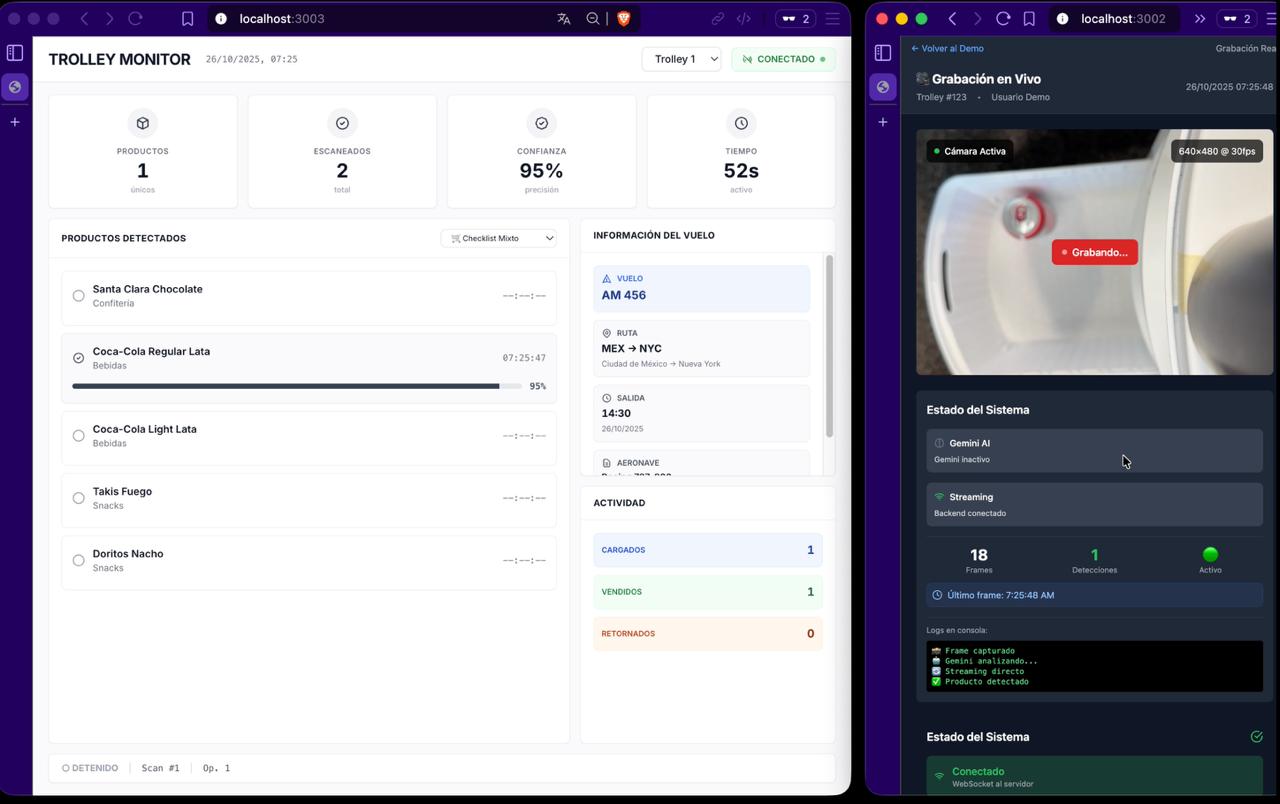1280x804 pixels.
Task: Bookmark the localhost:3003 page
Action: [187, 18]
